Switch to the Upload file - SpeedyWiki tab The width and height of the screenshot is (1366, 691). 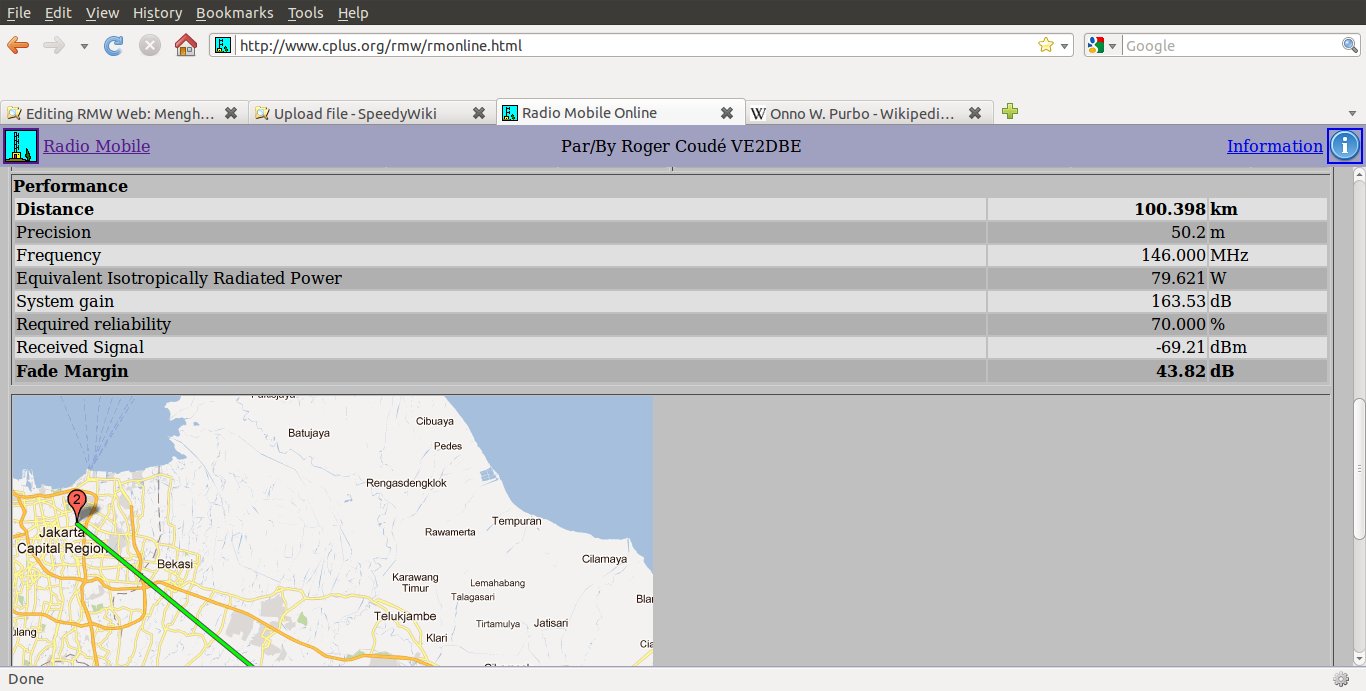tap(355, 113)
